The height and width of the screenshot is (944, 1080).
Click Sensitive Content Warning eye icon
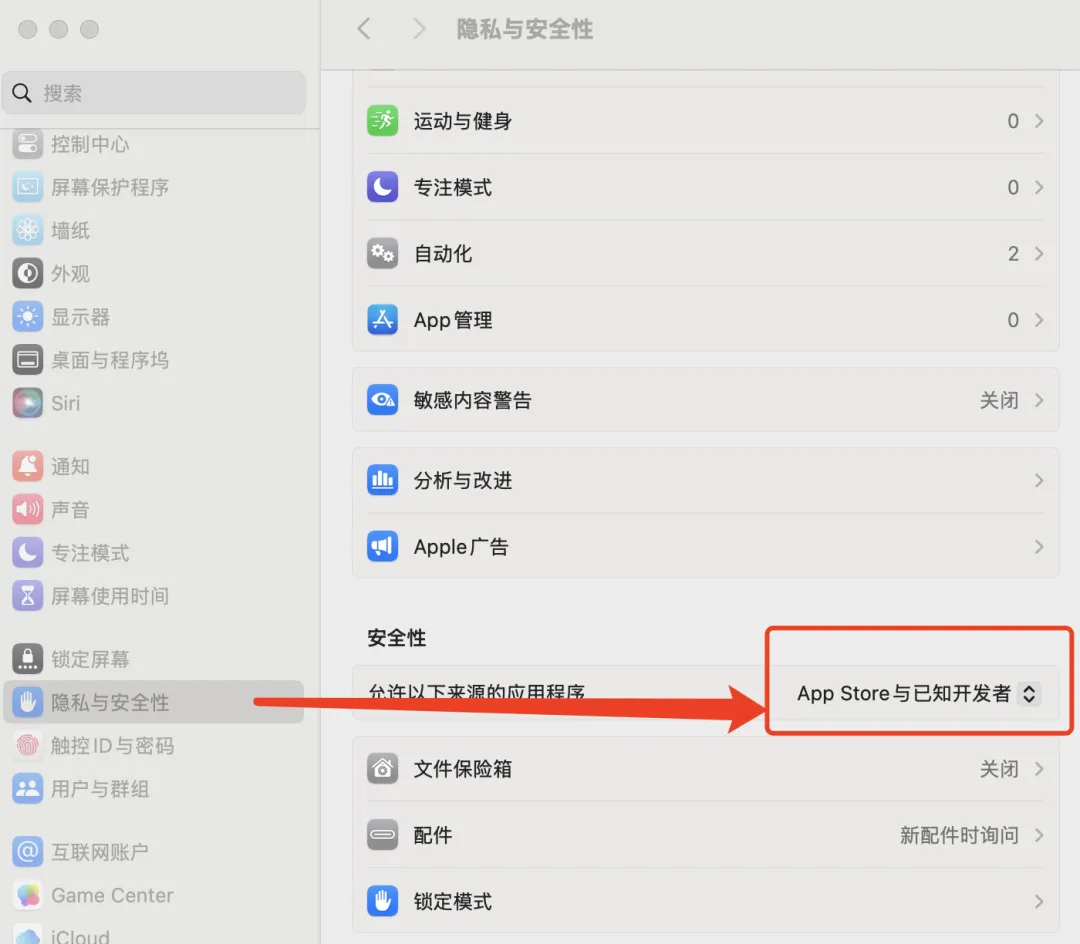pos(382,400)
